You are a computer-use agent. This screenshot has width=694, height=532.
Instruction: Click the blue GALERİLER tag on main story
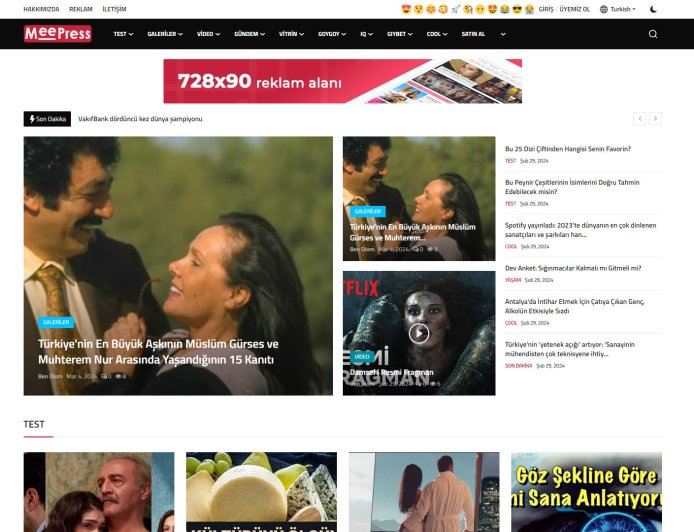[56, 322]
